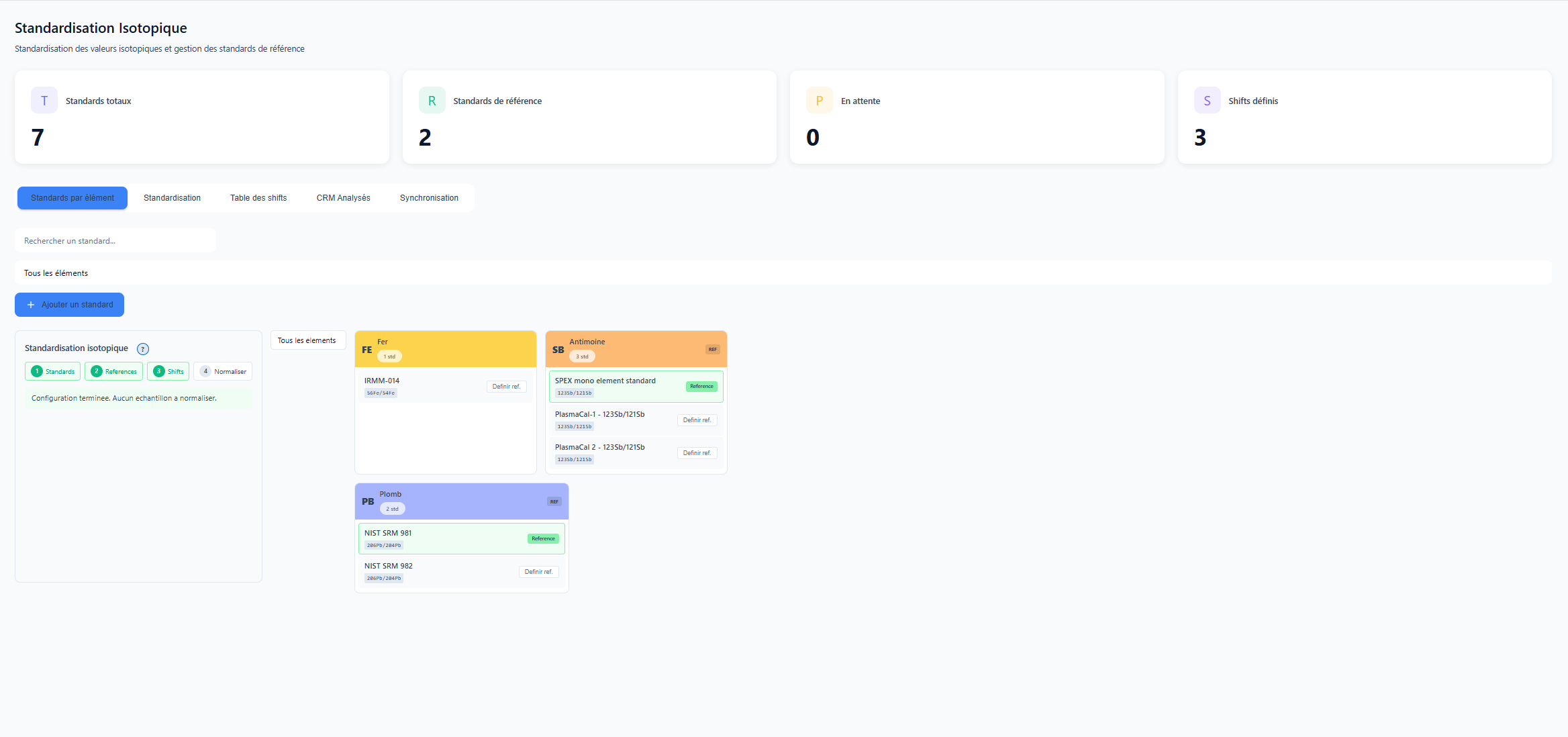The height and width of the screenshot is (737, 1568).
Task: Select step 2 References in the wizard
Action: [114, 371]
